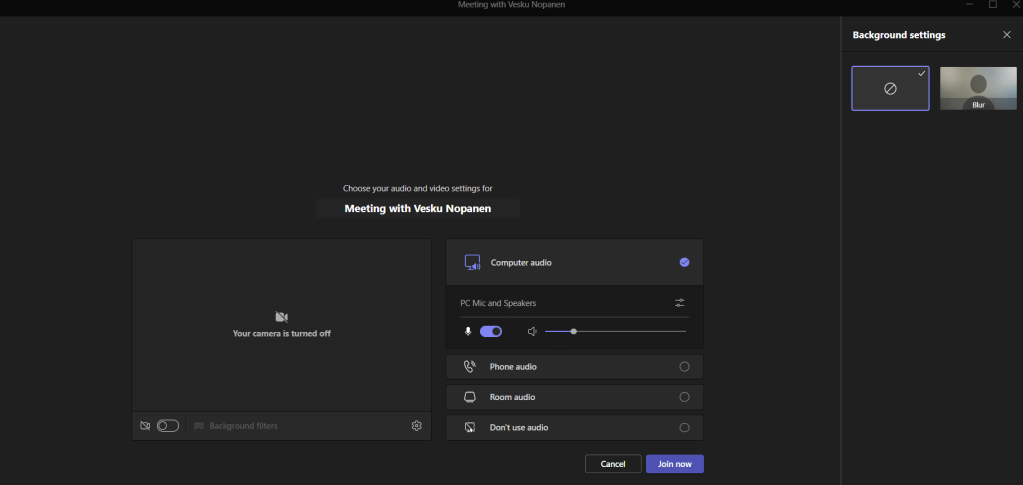The width and height of the screenshot is (1023, 485).
Task: Click the Background filters icon
Action: [199, 426]
